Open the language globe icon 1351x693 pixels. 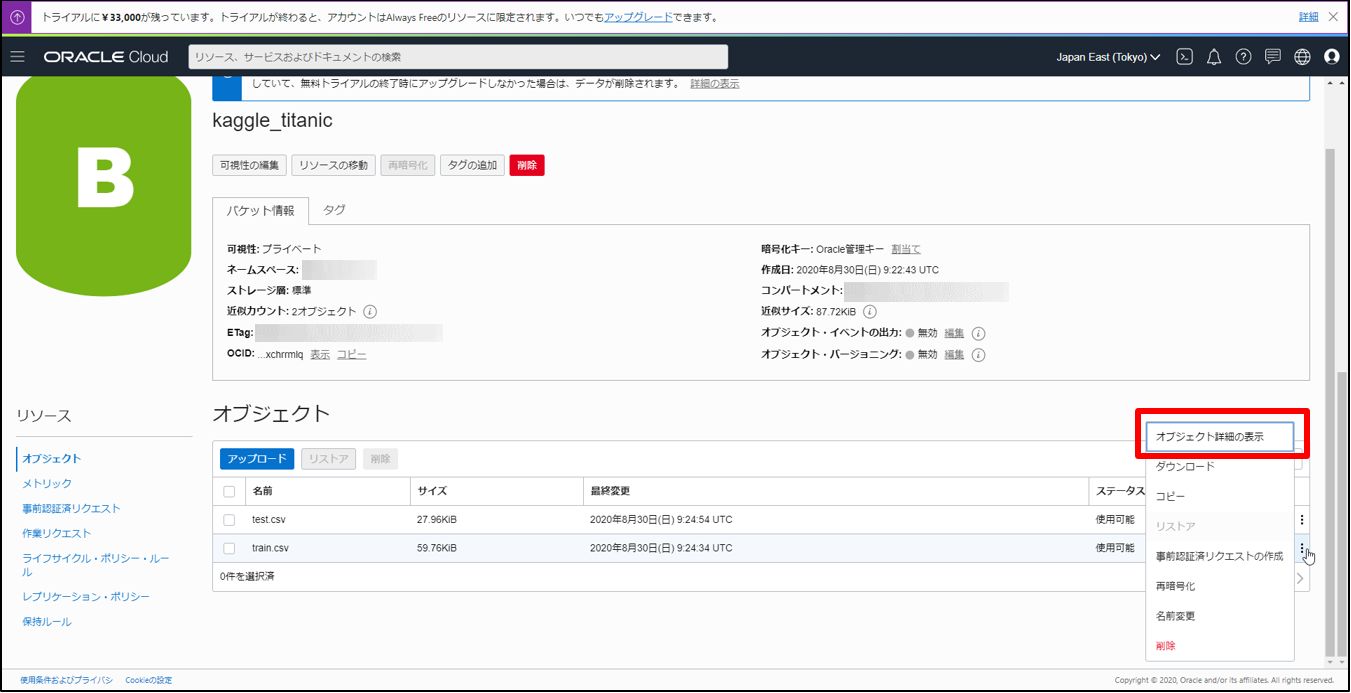click(x=1302, y=57)
